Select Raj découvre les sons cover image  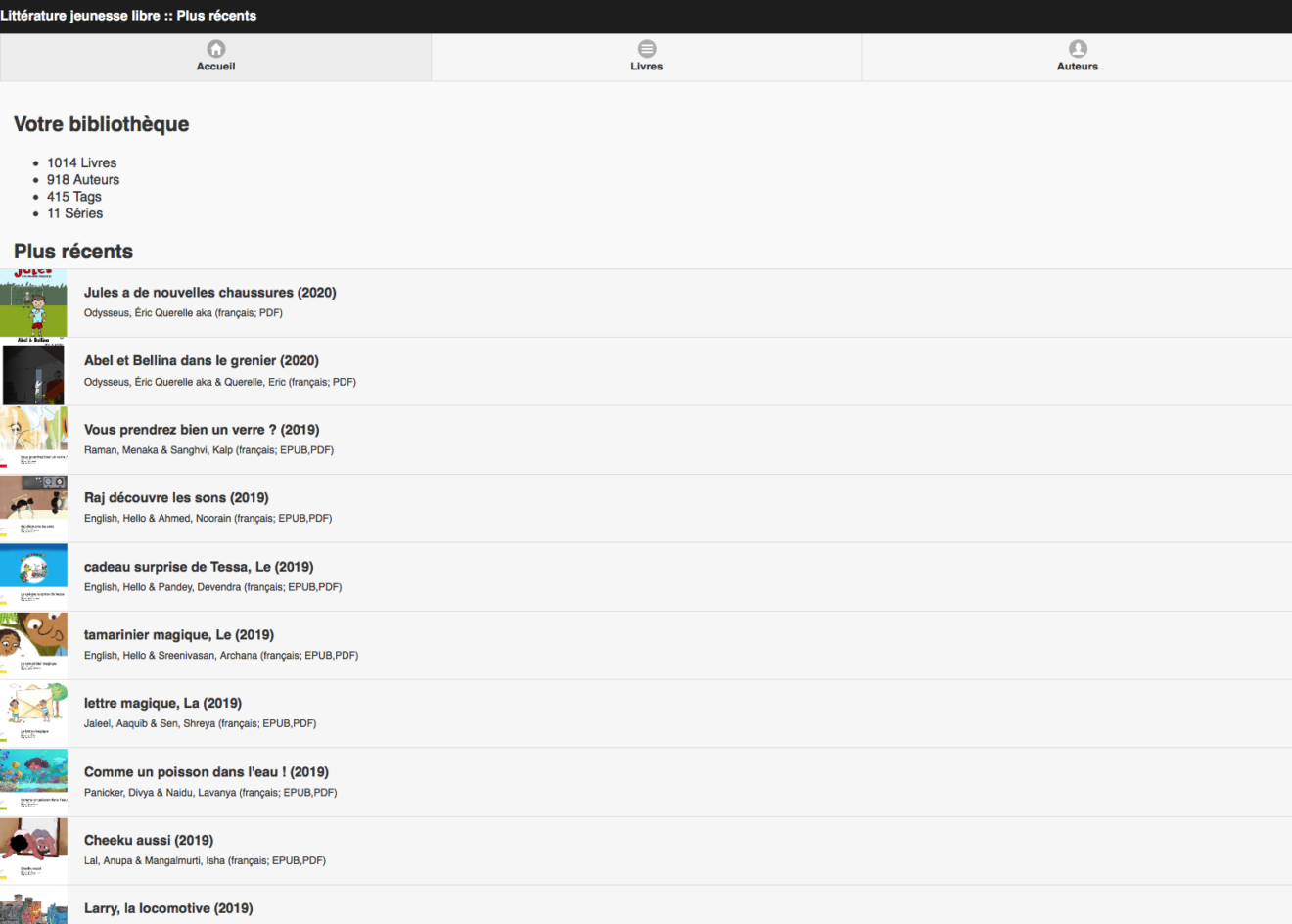[x=34, y=509]
